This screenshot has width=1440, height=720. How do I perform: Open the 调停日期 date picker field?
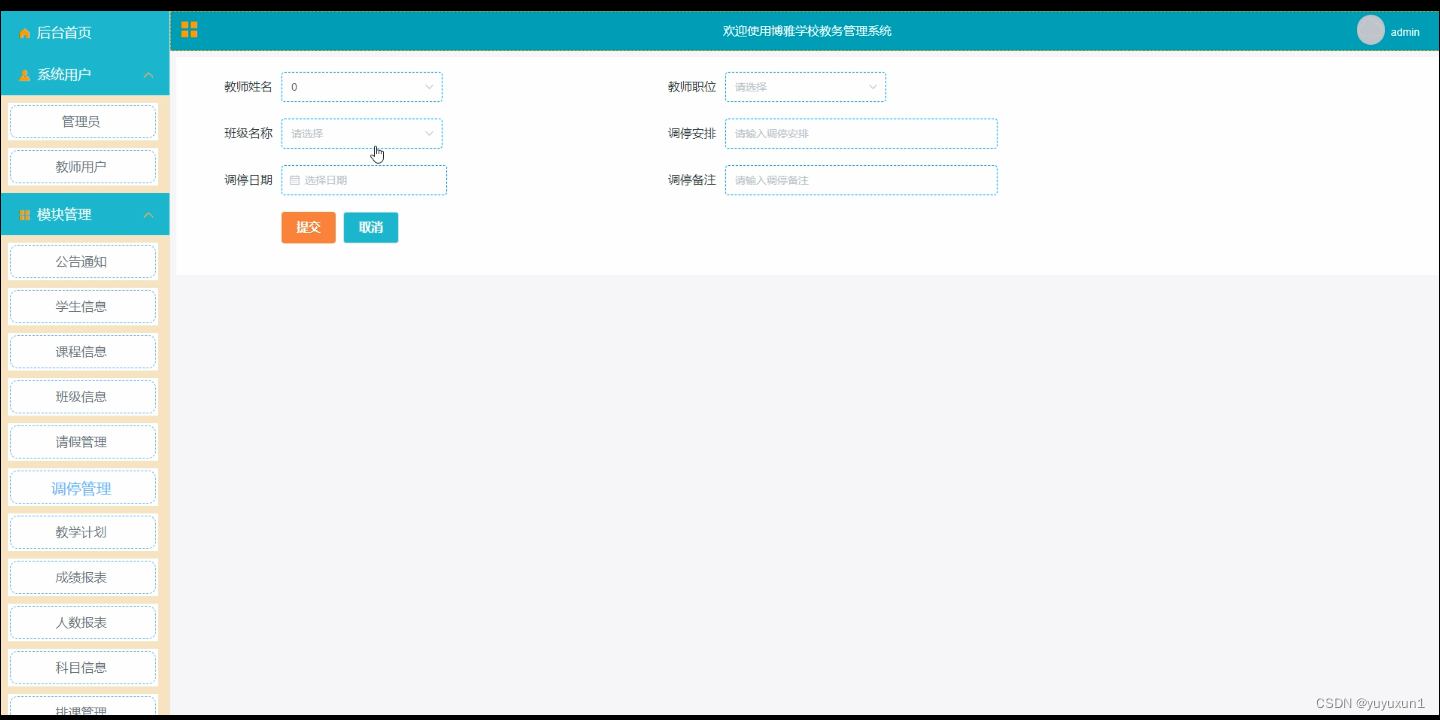(364, 180)
